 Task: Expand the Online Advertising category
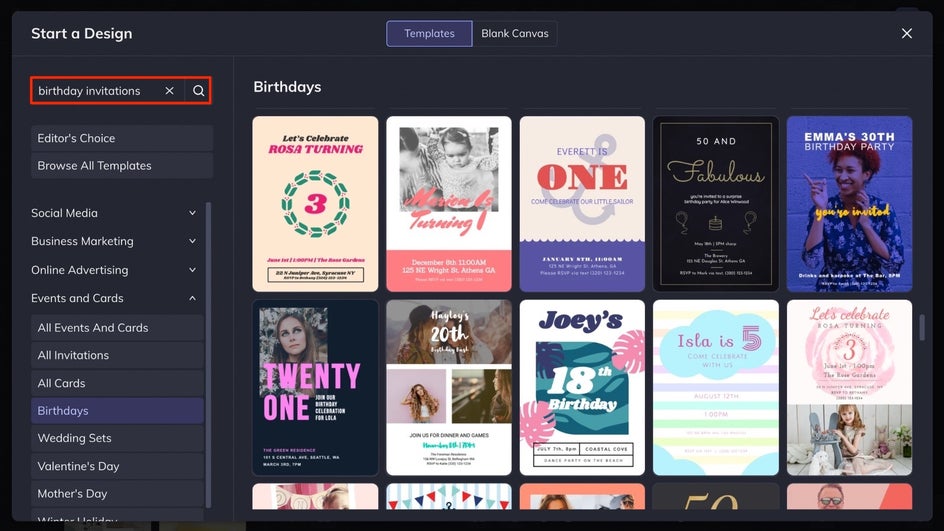[x=114, y=270]
